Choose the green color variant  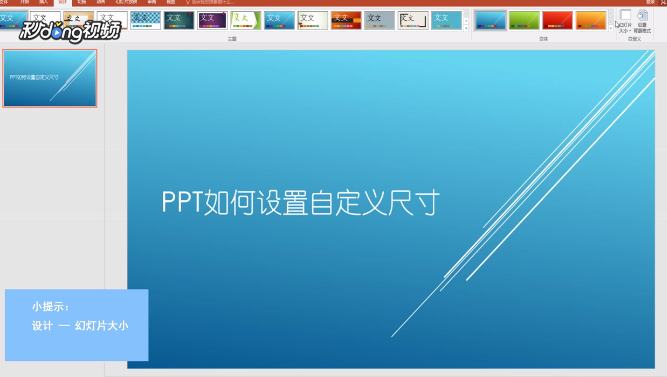click(524, 20)
